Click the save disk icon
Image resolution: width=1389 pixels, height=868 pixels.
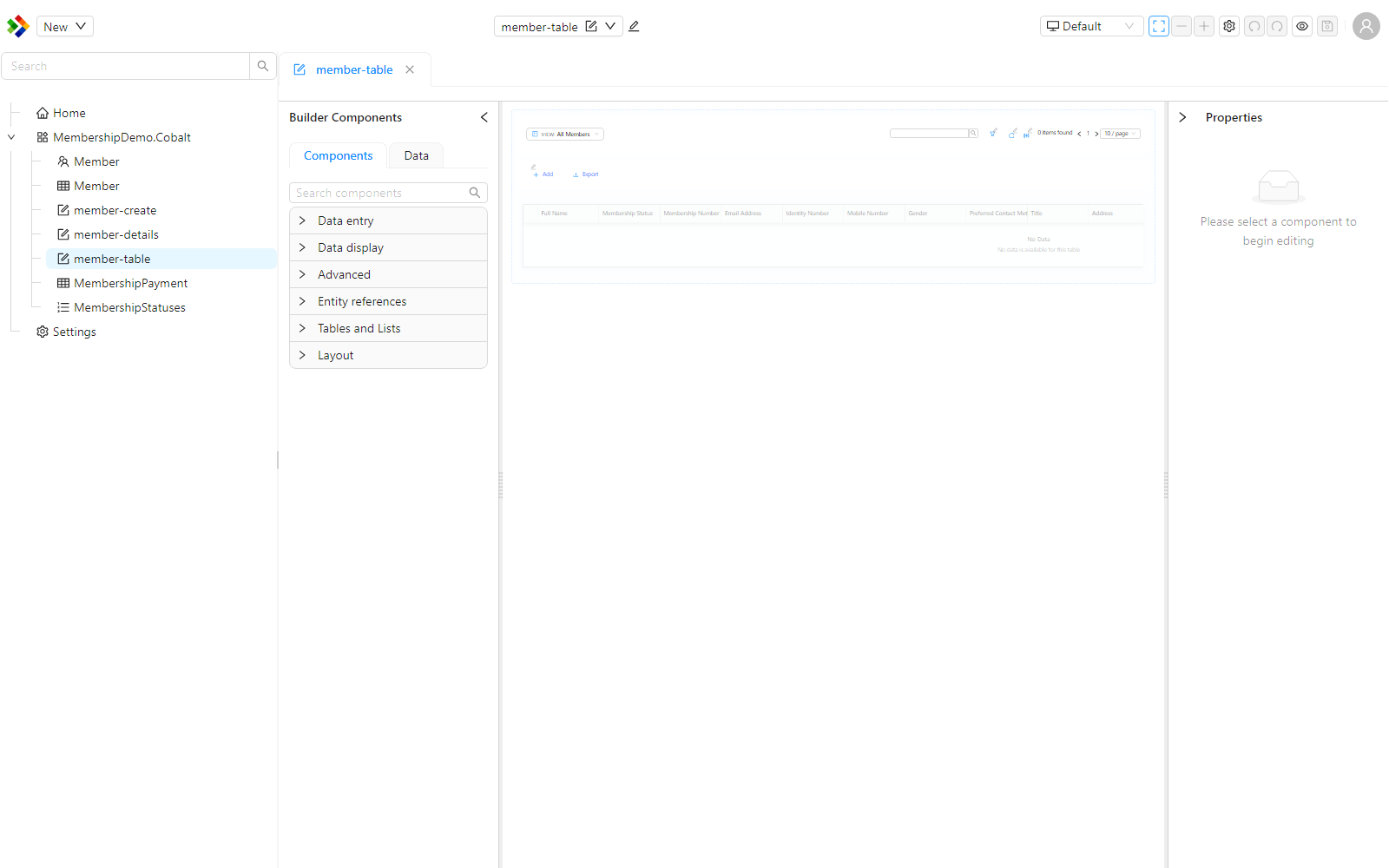click(x=1327, y=26)
